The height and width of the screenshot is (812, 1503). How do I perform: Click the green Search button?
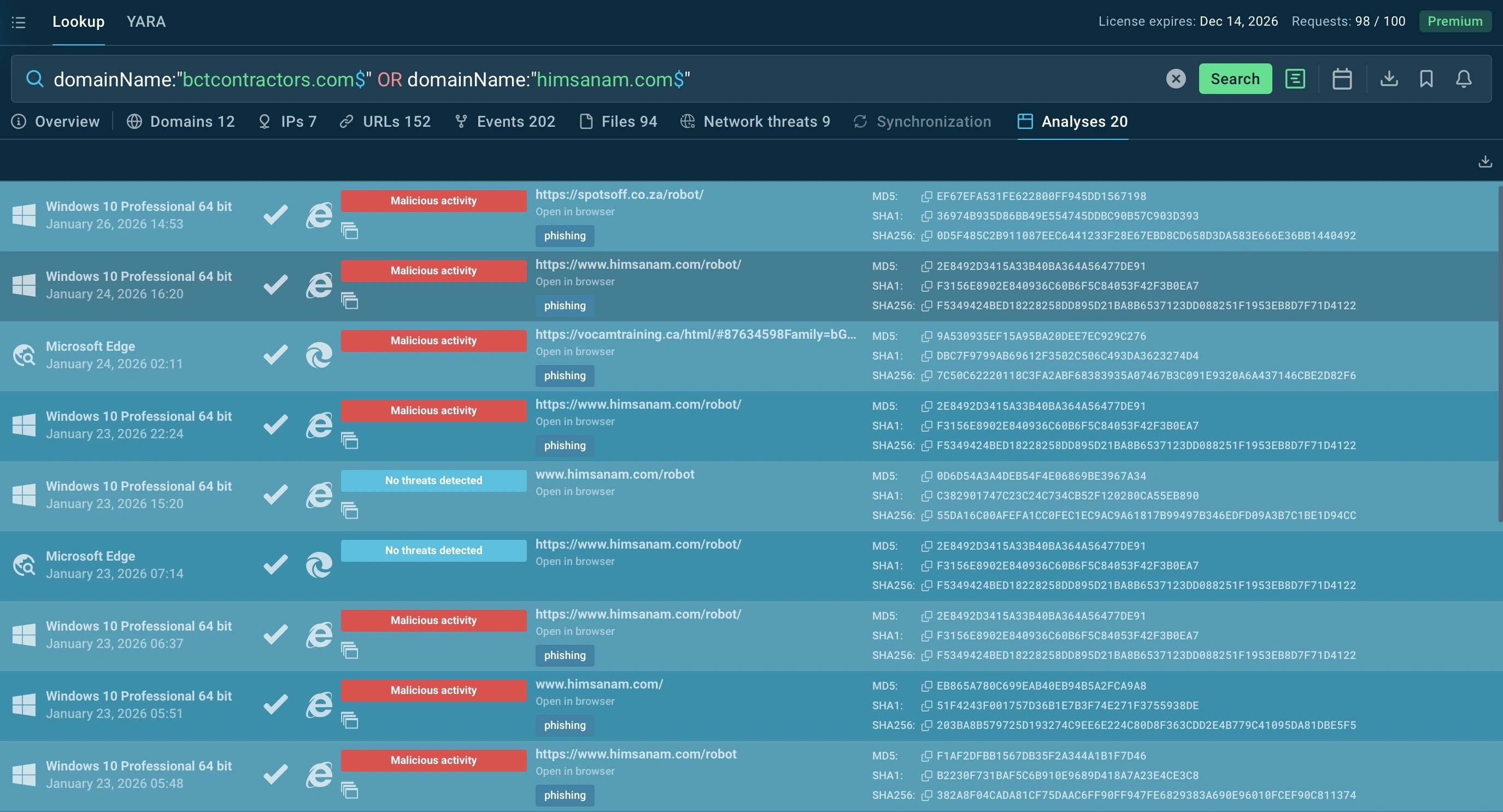click(1235, 79)
